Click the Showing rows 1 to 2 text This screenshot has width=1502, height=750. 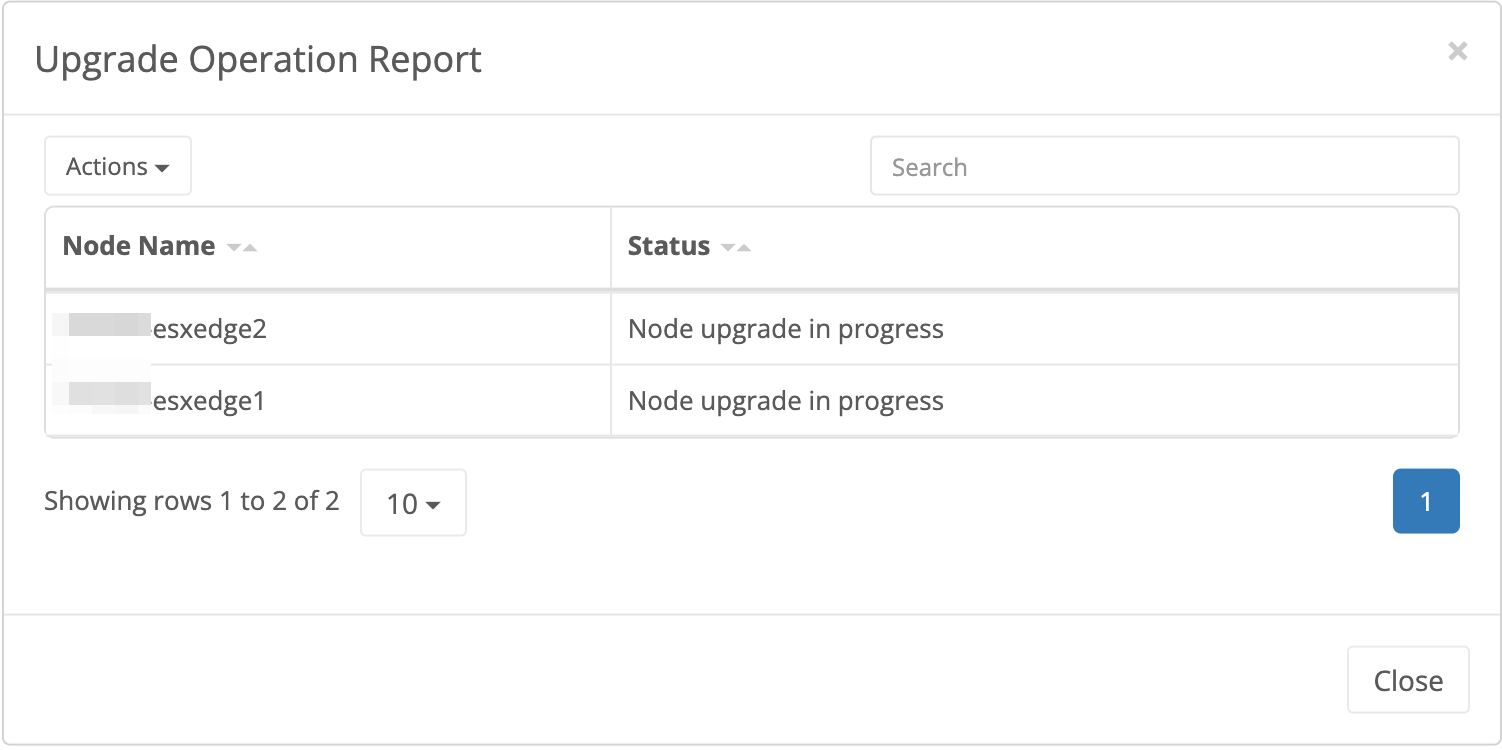tap(191, 500)
